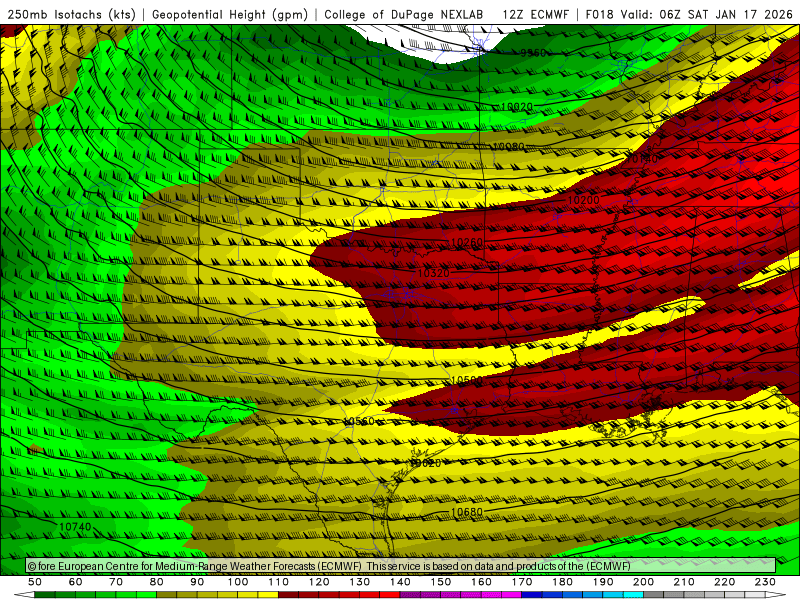
Task: Click the 100 value on the color scale
Action: pyautogui.click(x=238, y=582)
